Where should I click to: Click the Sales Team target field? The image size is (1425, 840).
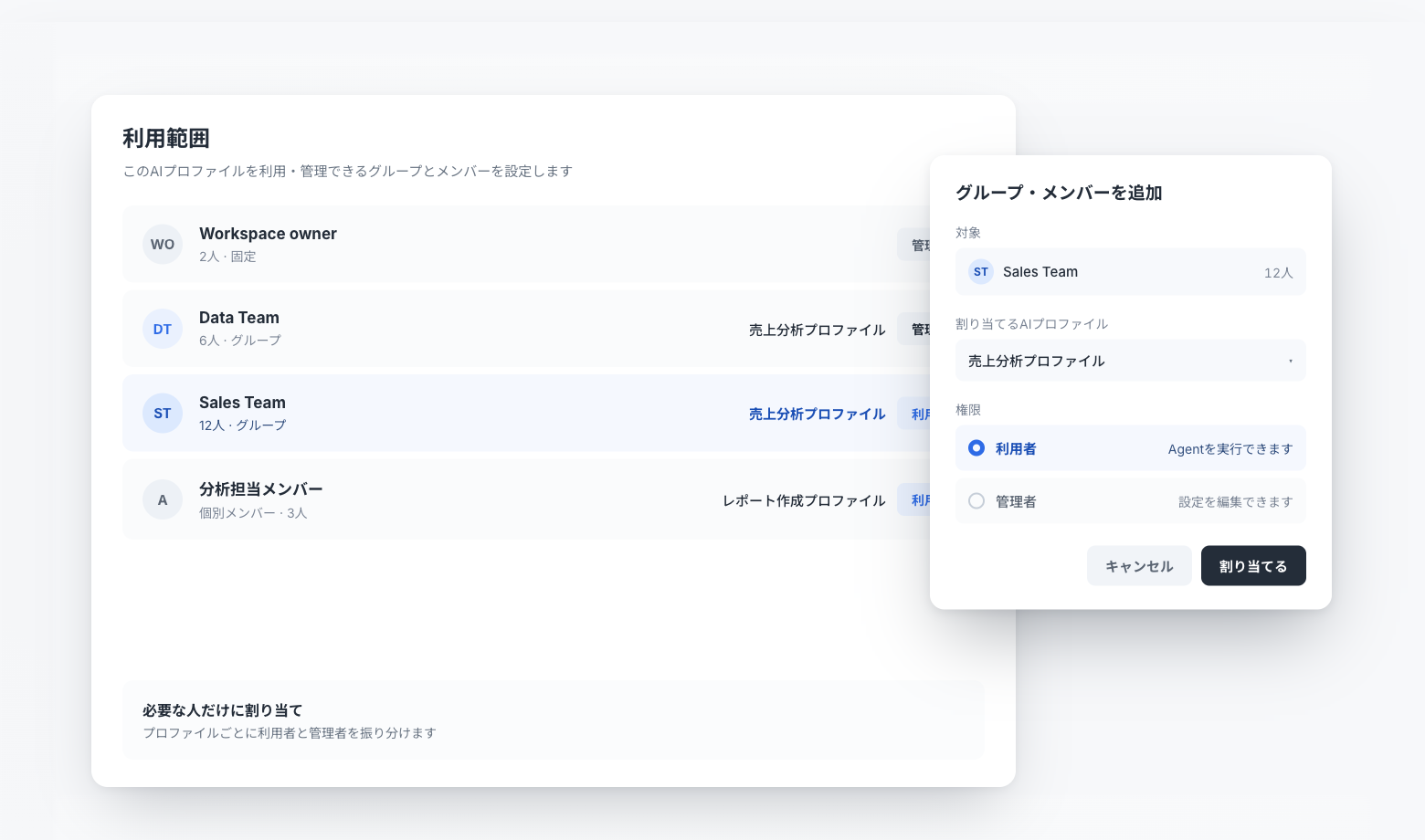tap(1131, 272)
